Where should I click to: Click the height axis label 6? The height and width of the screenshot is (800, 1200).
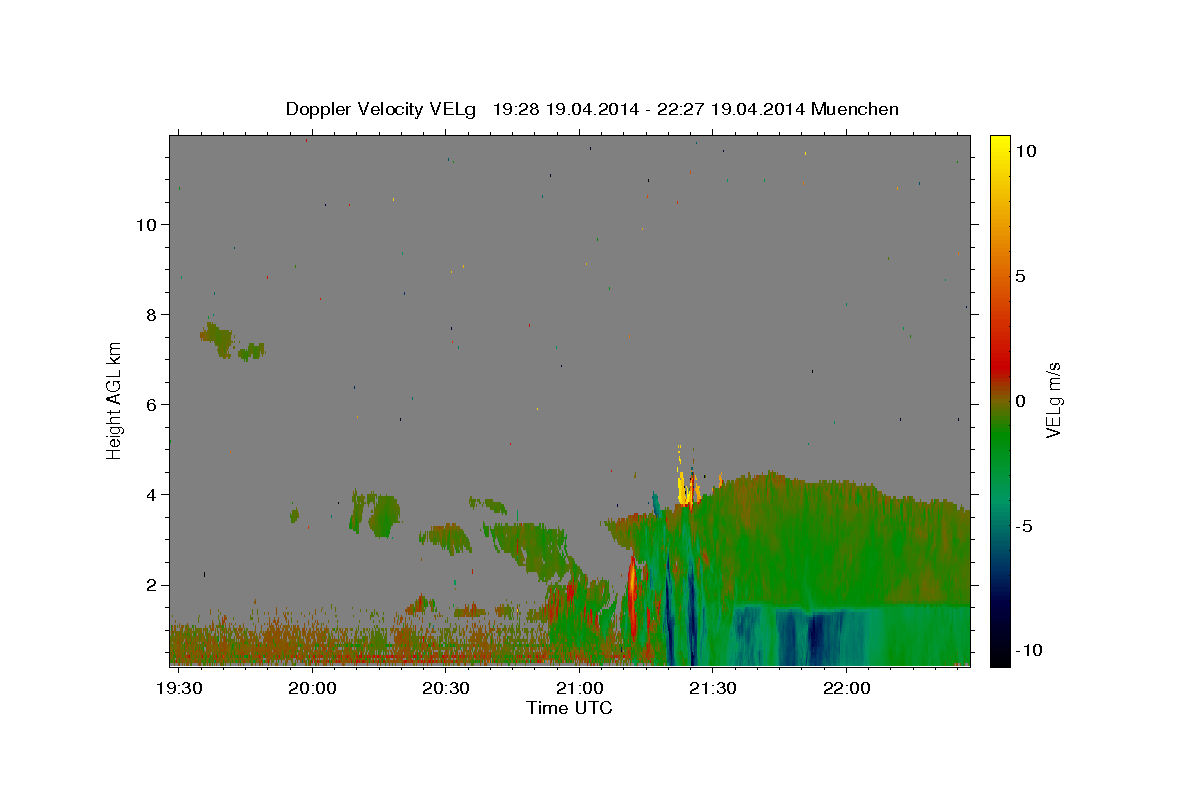click(153, 404)
